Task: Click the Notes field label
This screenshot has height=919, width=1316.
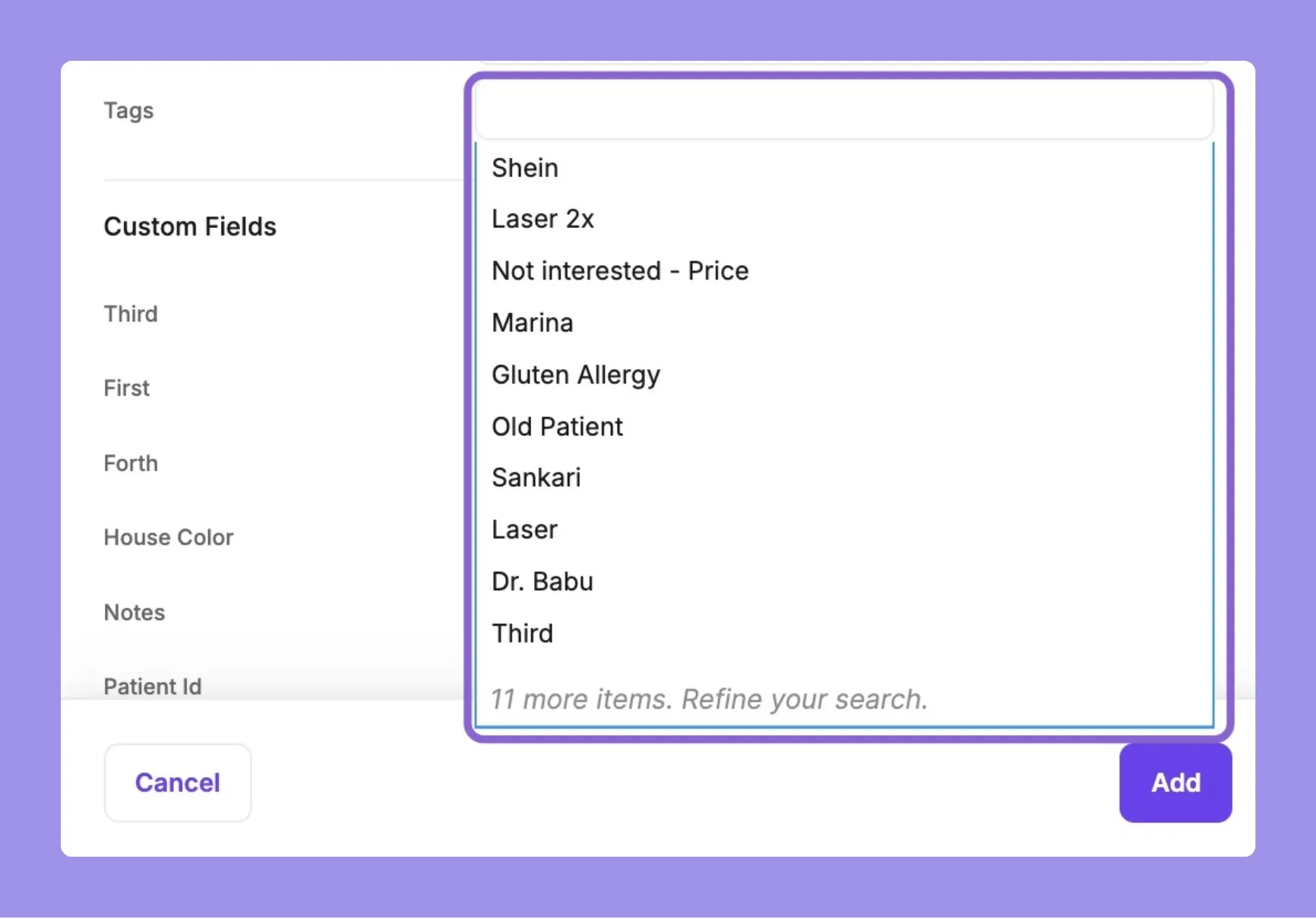Action: pyautogui.click(x=134, y=612)
